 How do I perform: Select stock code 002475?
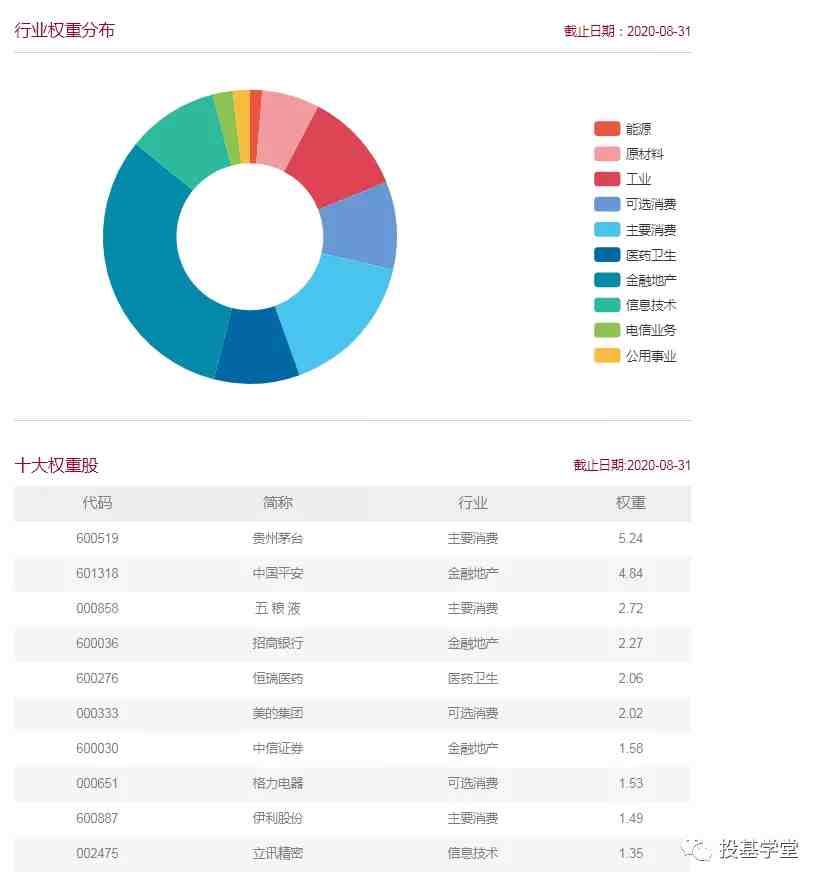pos(97,853)
